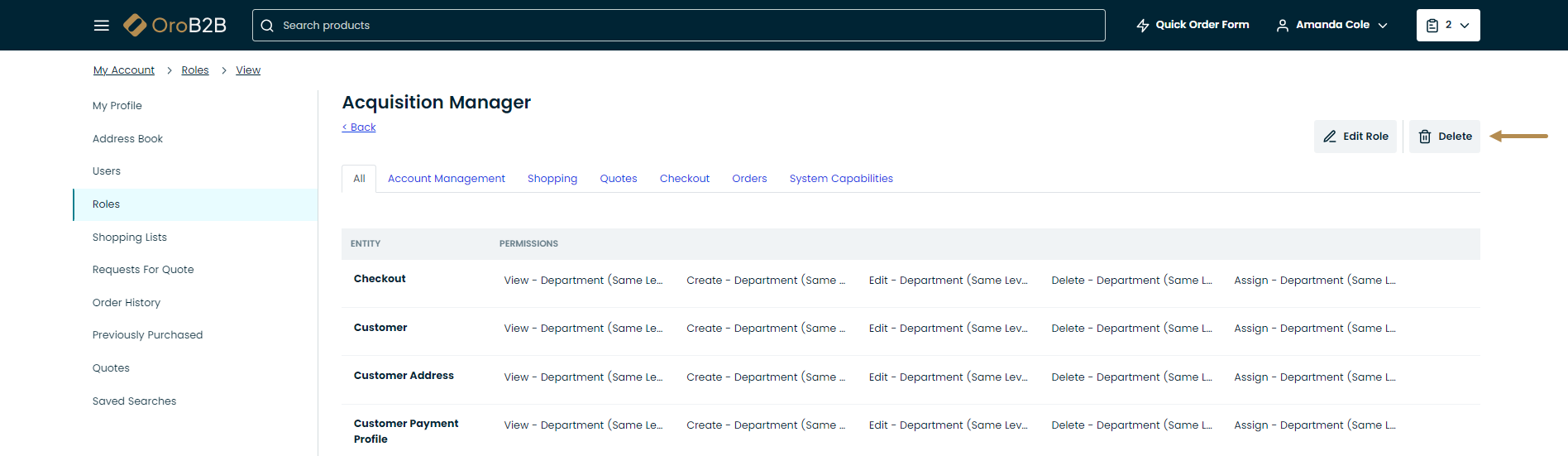The image size is (1568, 456).
Task: Open the Shopping permissions tab
Action: point(552,179)
